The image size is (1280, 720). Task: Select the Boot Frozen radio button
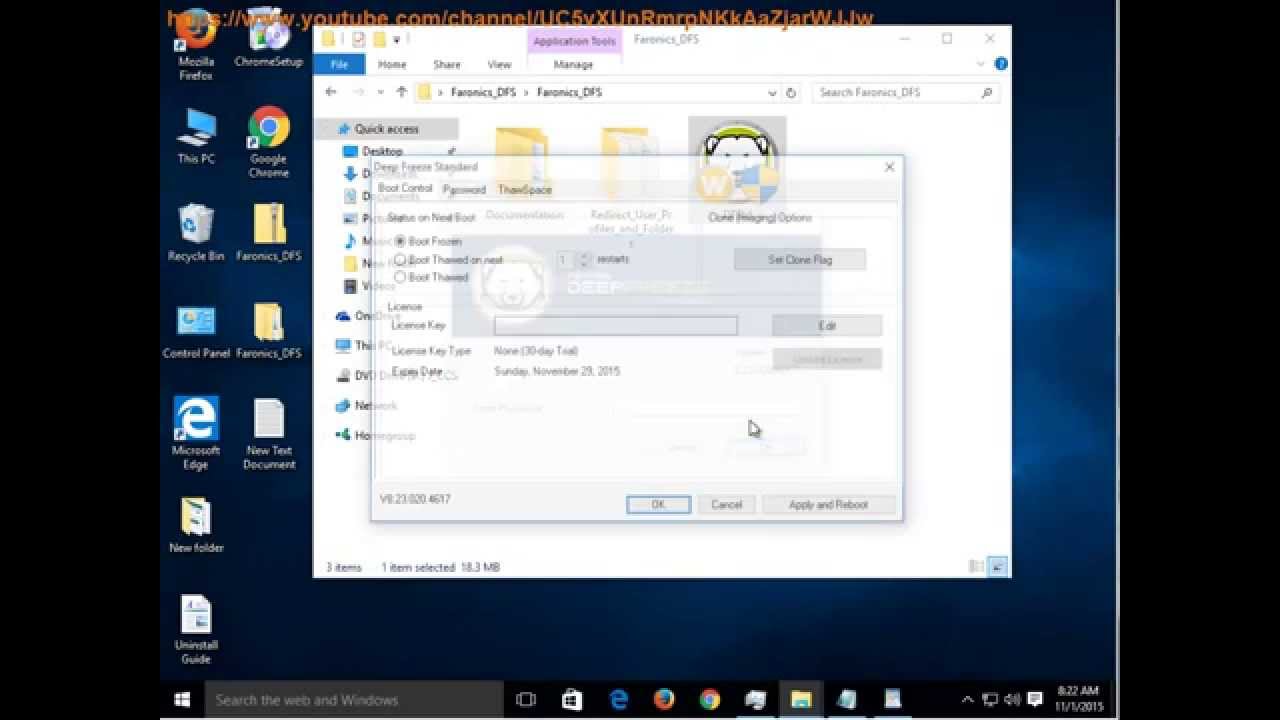[400, 240]
